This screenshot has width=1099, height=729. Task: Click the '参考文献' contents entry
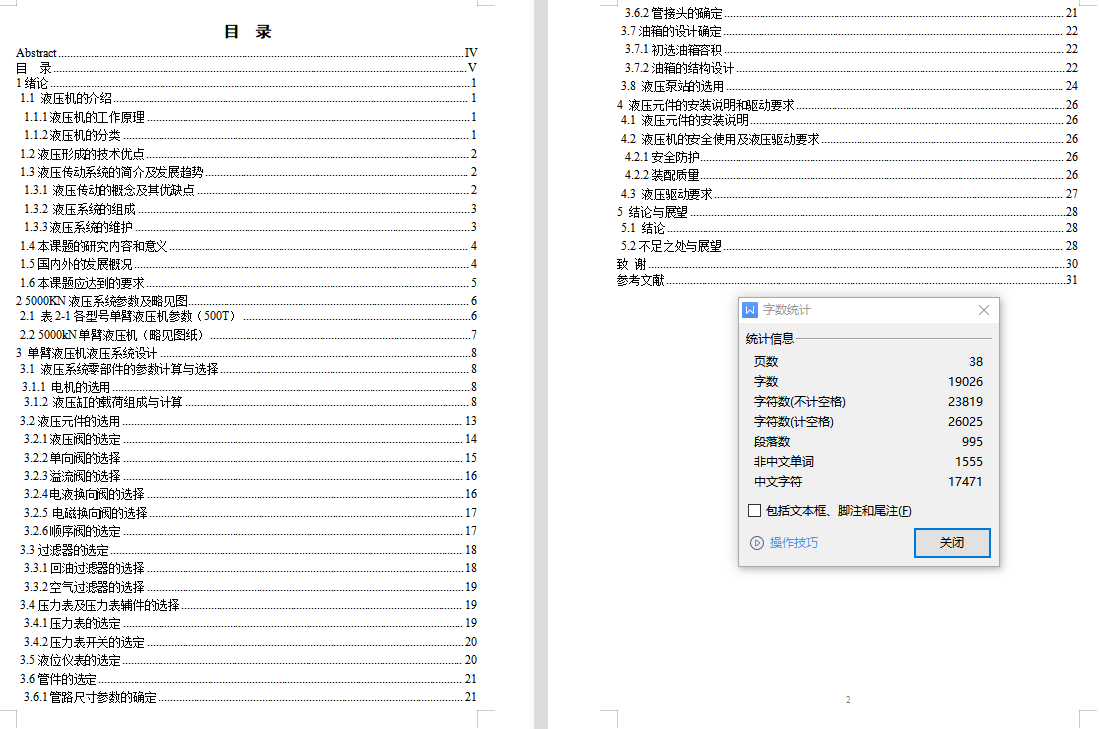847,280
